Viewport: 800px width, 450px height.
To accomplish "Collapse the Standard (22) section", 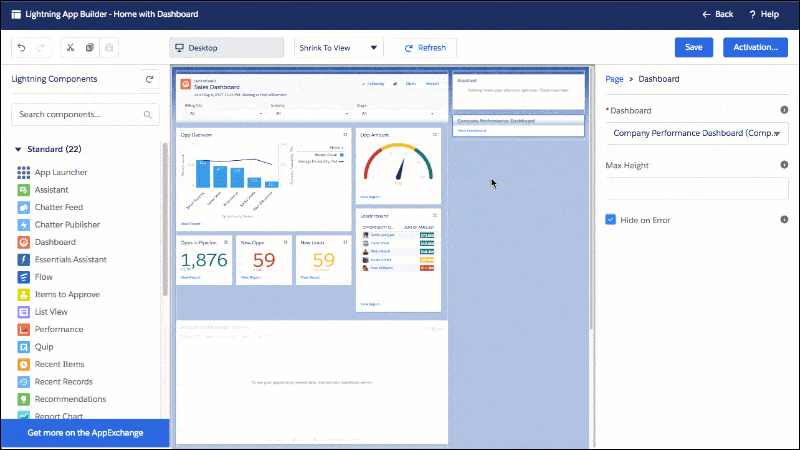I will (18, 149).
